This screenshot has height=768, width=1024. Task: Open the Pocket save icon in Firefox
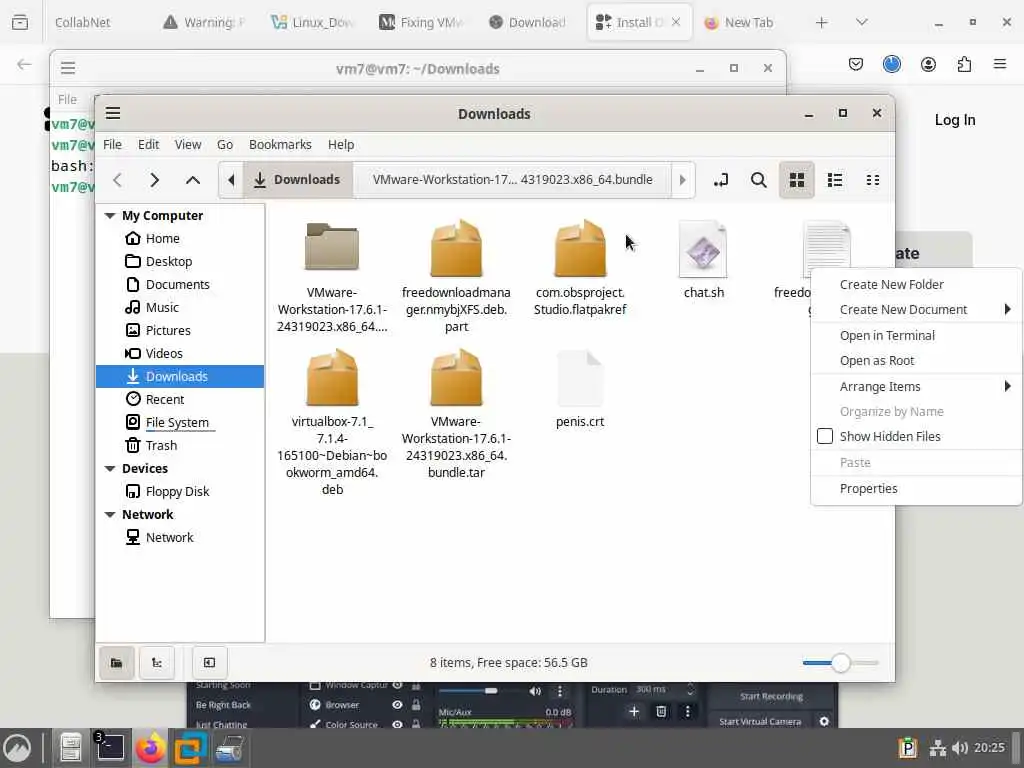coord(856,64)
